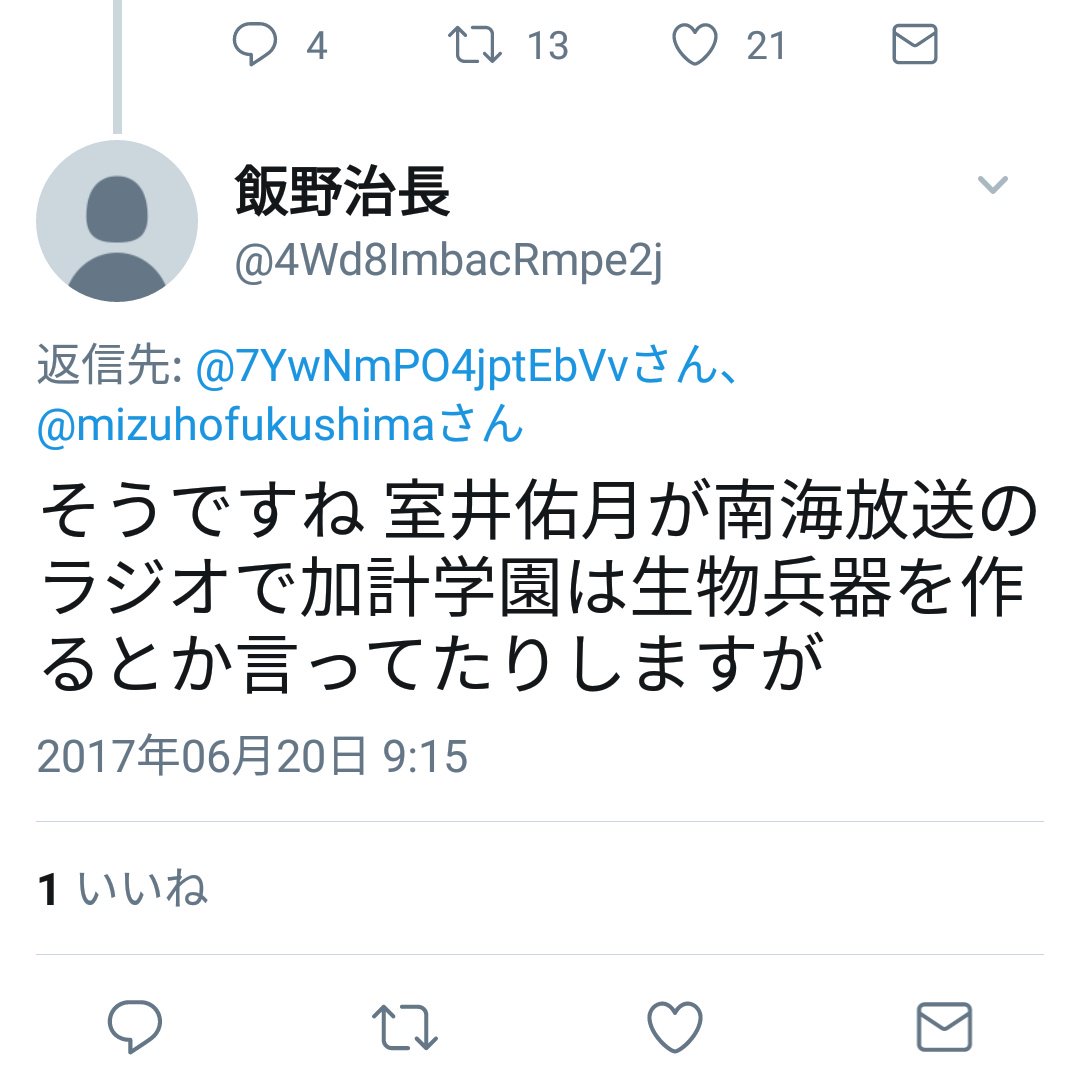Share 飯野治長's tweet via bottom envelope icon

tap(945, 1027)
